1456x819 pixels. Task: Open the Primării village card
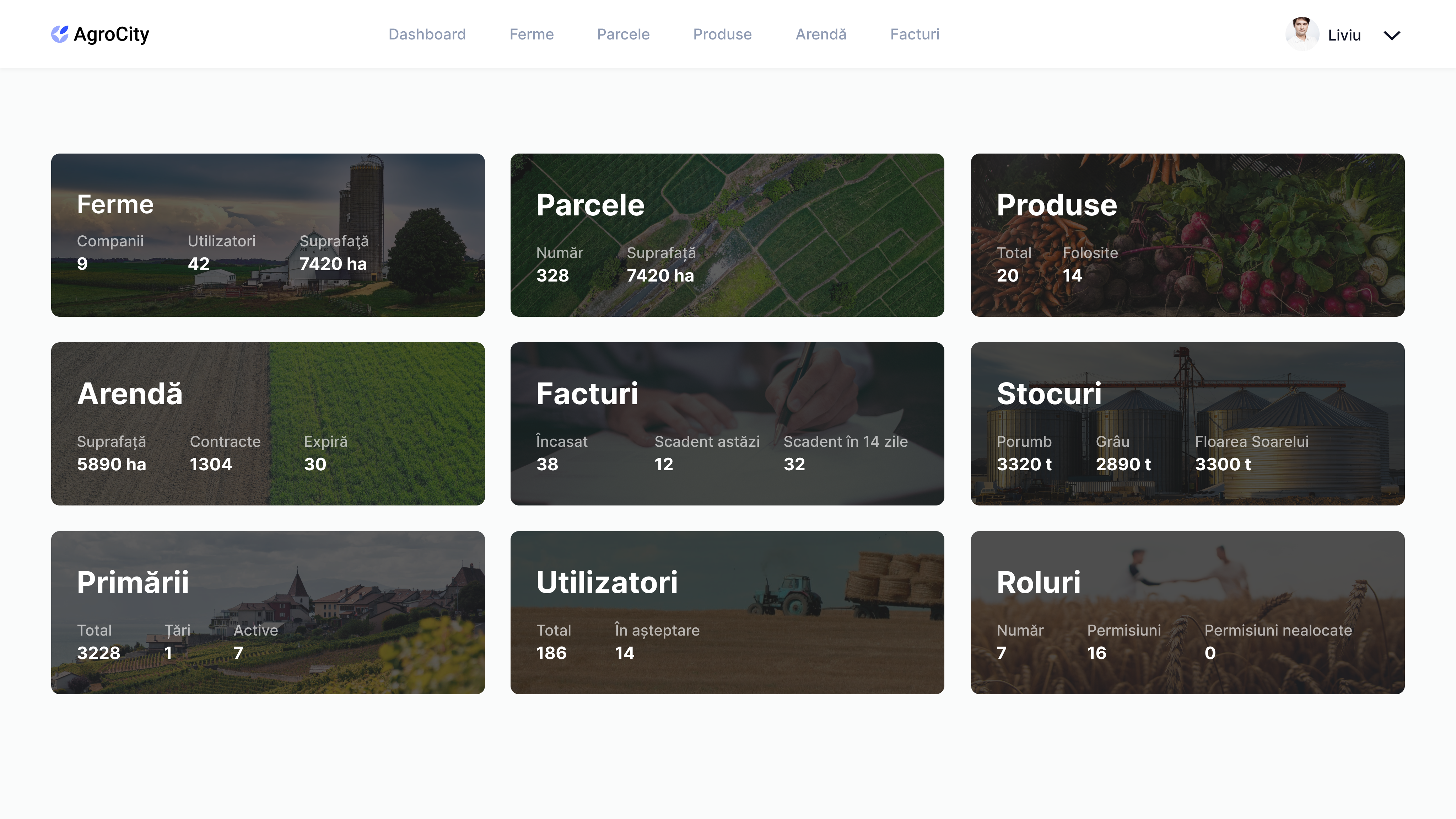point(267,612)
